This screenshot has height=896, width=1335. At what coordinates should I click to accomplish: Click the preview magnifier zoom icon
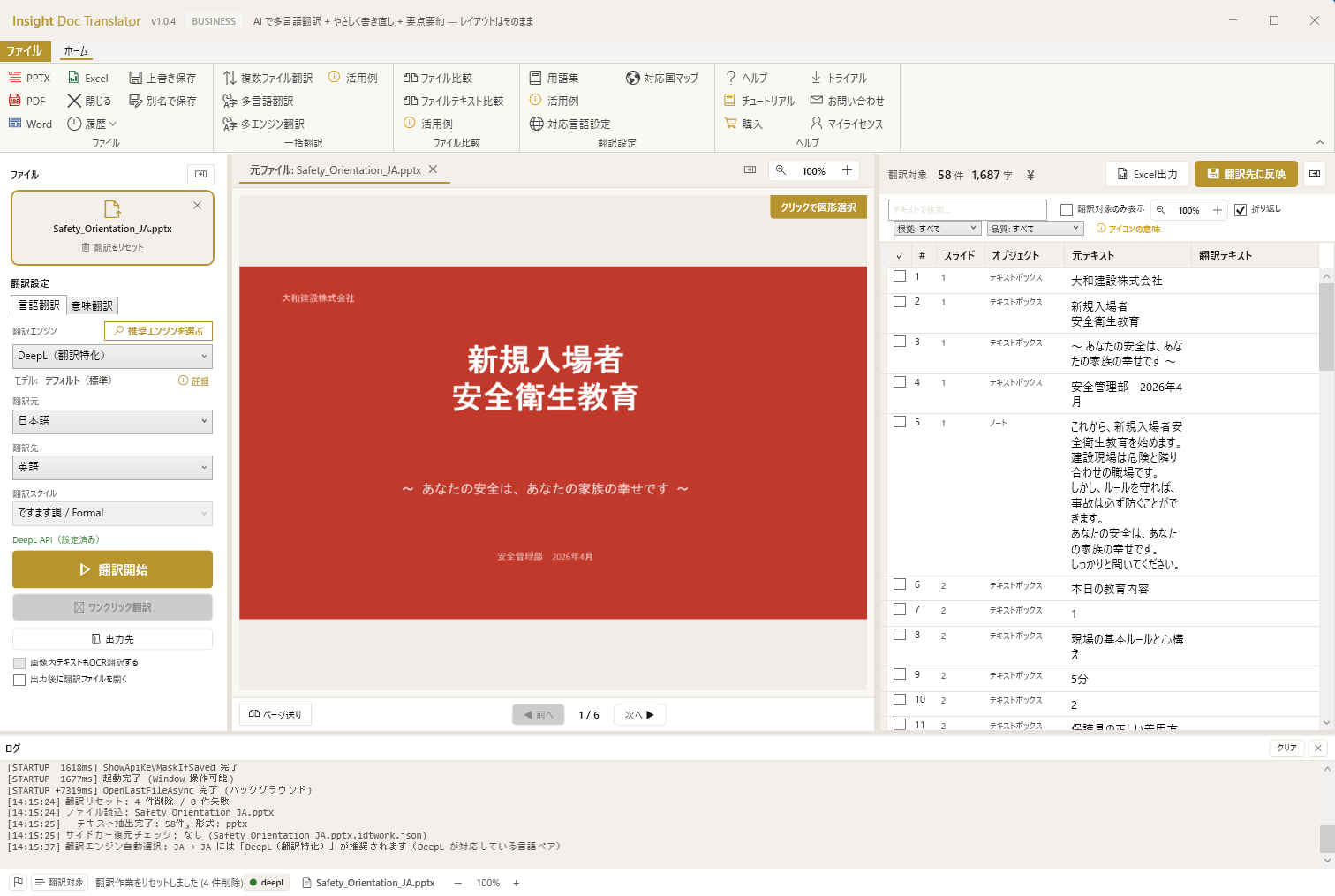tap(781, 170)
